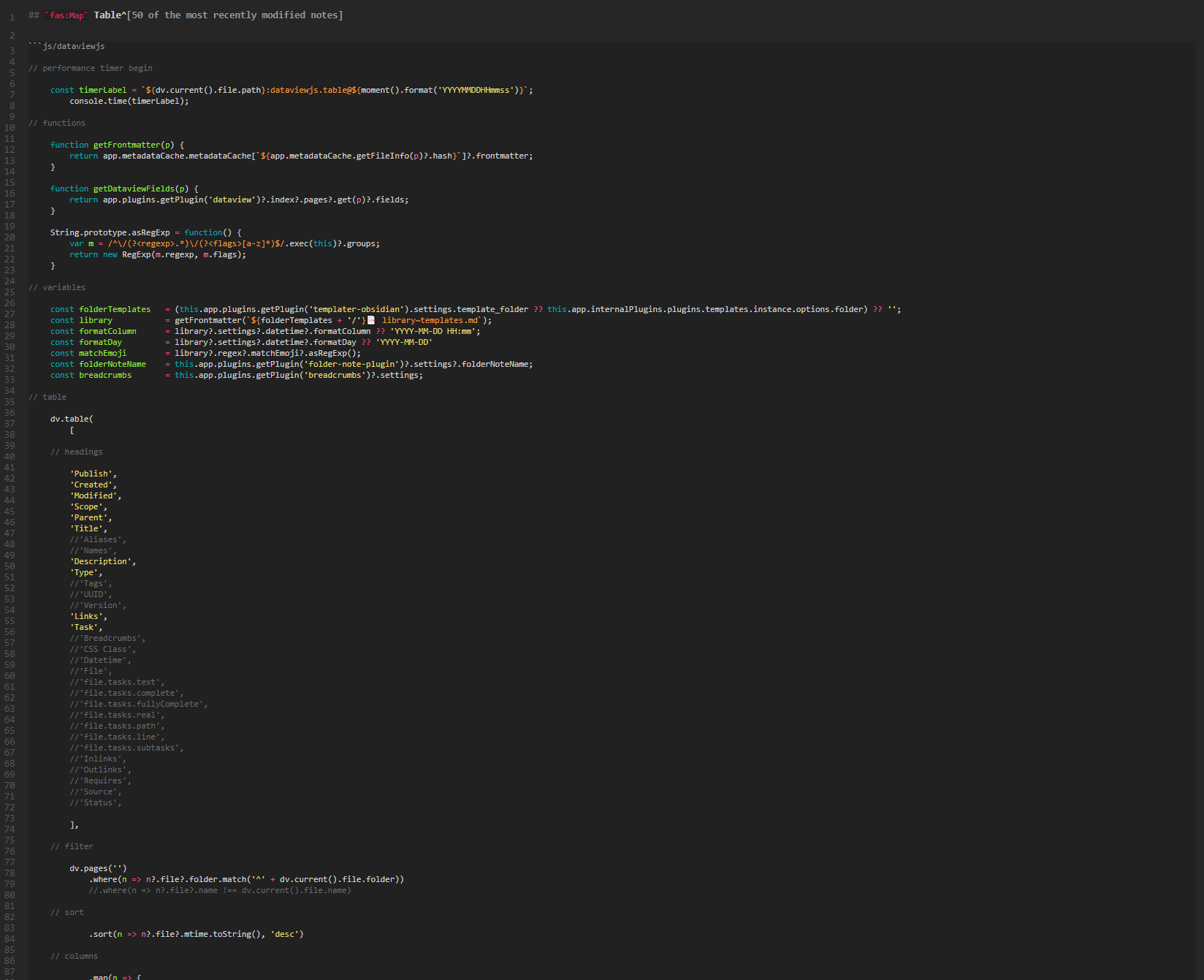1204x980 pixels.
Task: Click the commented-out 'file.tasks.fullyComplete' entry
Action: coord(139,704)
